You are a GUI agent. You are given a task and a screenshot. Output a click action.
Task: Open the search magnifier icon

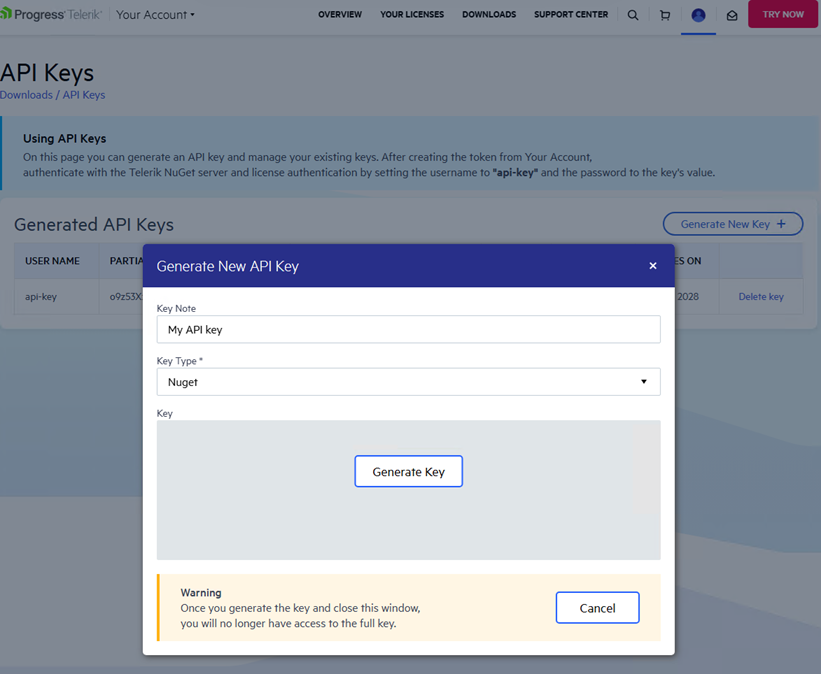tap(633, 14)
